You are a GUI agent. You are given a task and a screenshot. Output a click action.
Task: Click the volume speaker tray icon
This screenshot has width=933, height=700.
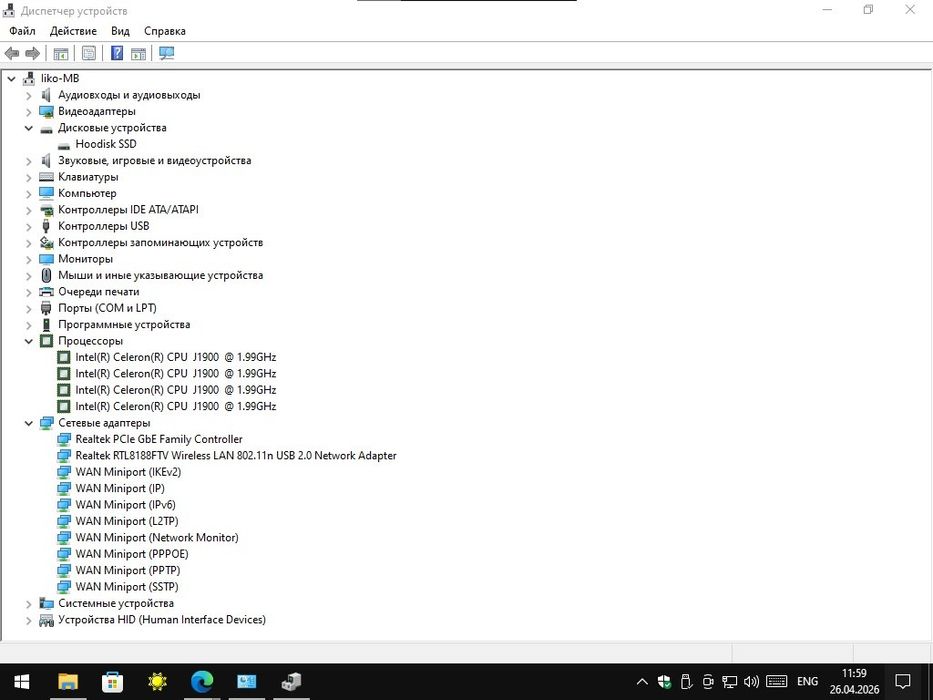pos(751,682)
